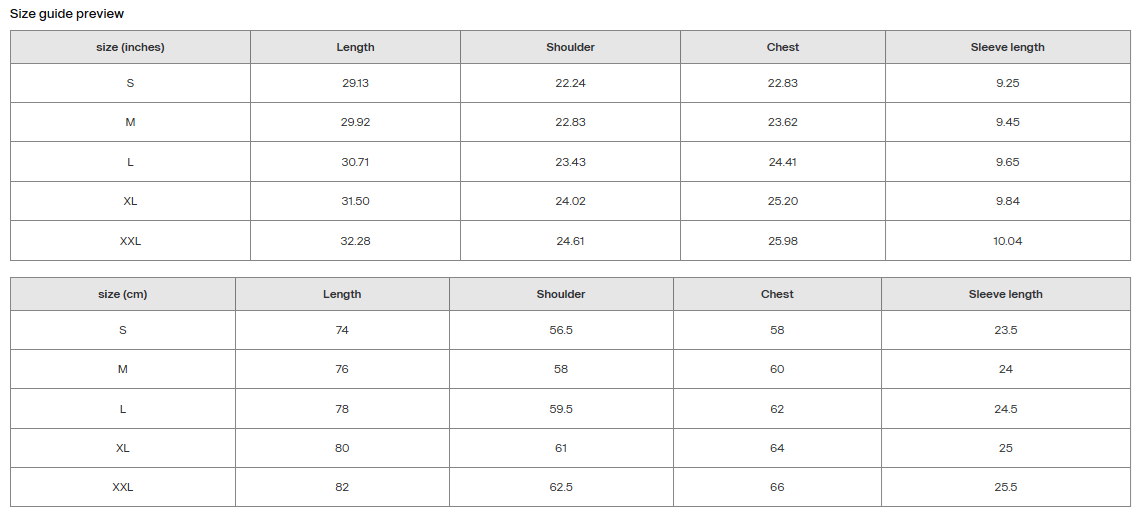Image resolution: width=1142 pixels, height=521 pixels.
Task: Click the XXL row label in the inches table
Action: pyautogui.click(x=130, y=241)
